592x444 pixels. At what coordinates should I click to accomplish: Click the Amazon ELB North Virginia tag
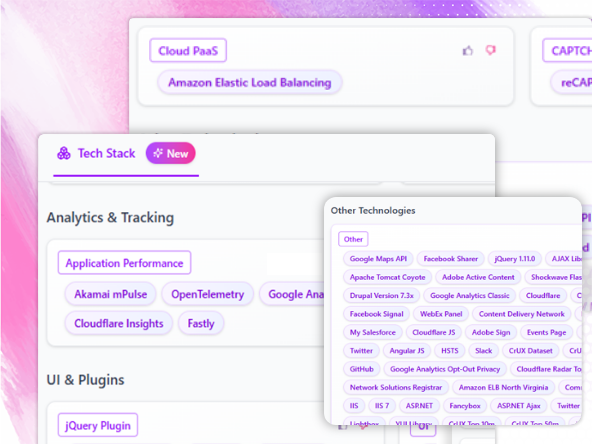pos(503,387)
